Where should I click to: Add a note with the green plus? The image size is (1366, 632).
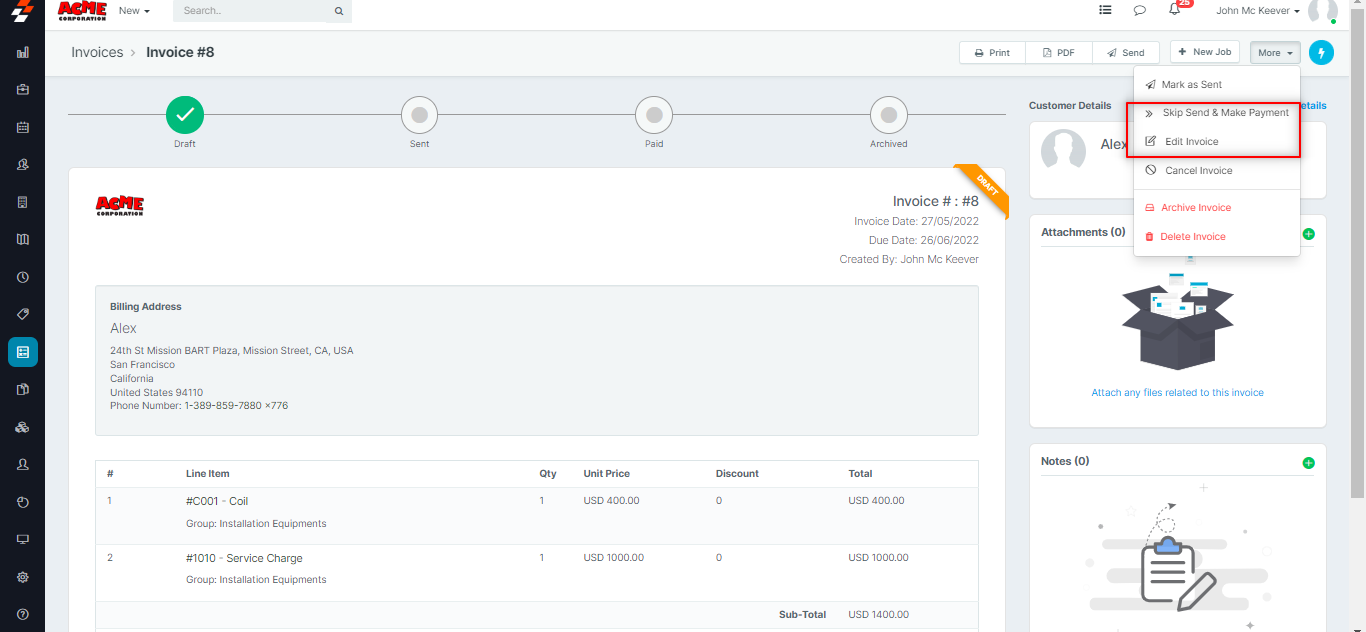coord(1309,463)
